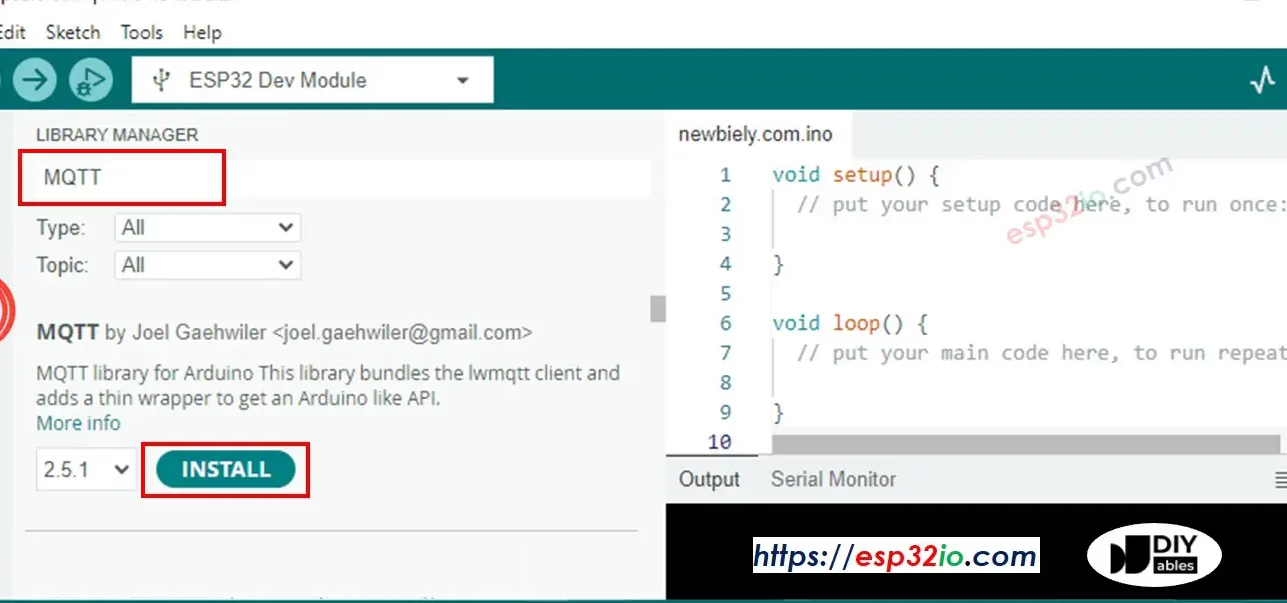The height and width of the screenshot is (603, 1287).
Task: Open the Sketch menu
Action: click(x=73, y=32)
